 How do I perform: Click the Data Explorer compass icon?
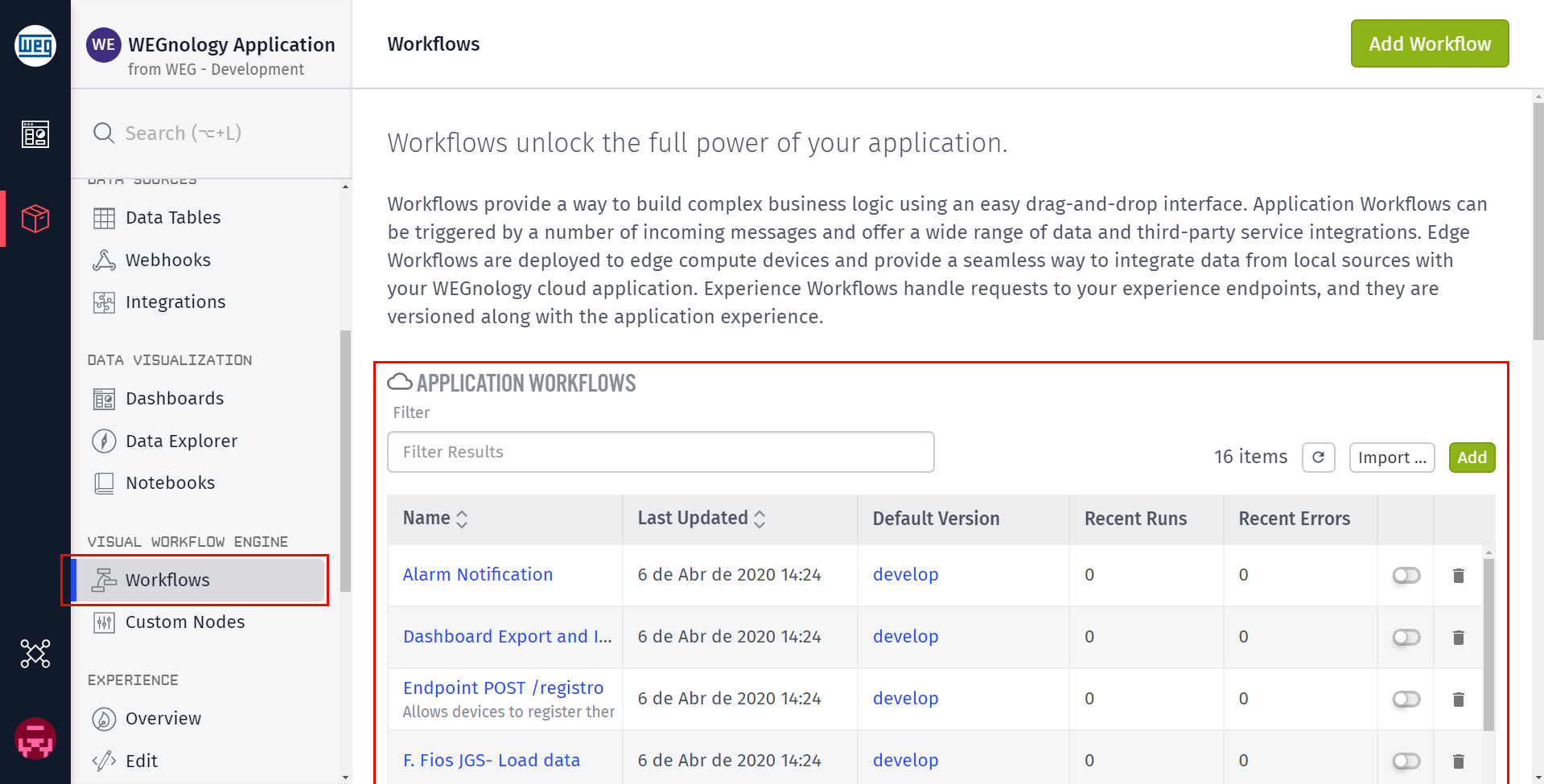(104, 441)
